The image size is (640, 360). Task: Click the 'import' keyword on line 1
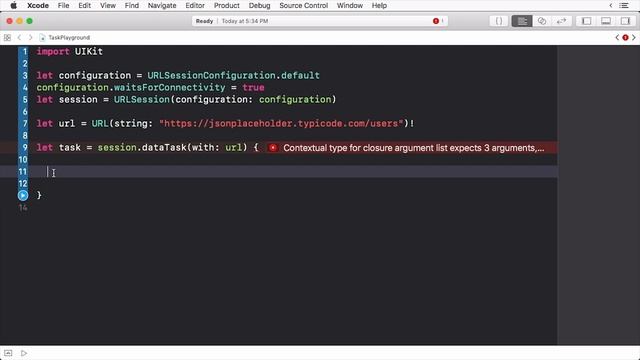(x=53, y=51)
